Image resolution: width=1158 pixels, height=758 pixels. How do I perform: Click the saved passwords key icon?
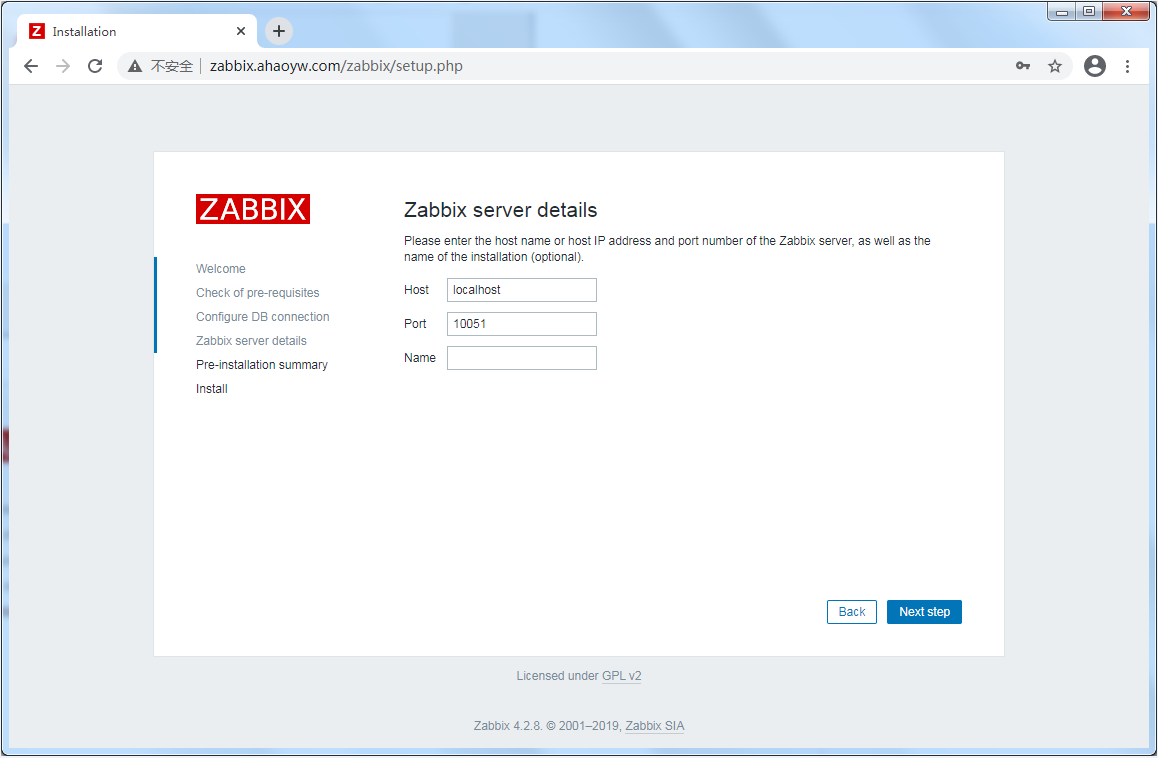click(1022, 66)
